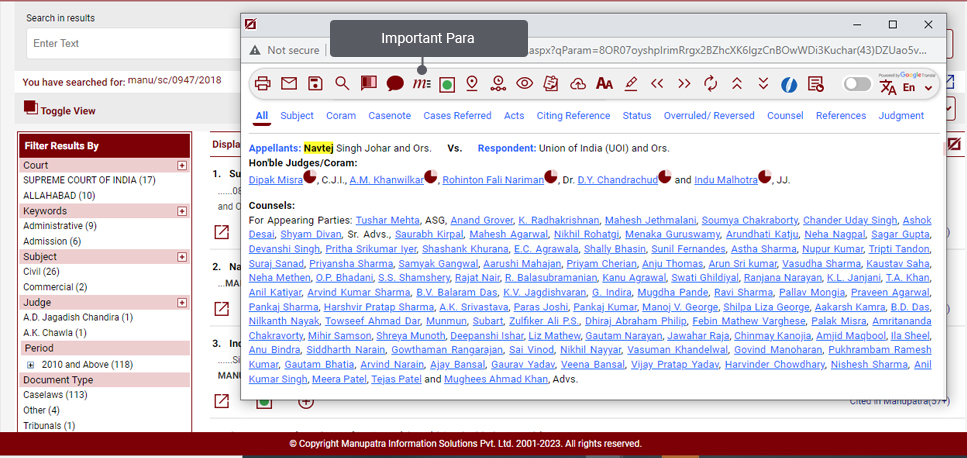Screen dimensions: 967x458
Task: Expand the Court filter section
Action: [182, 165]
